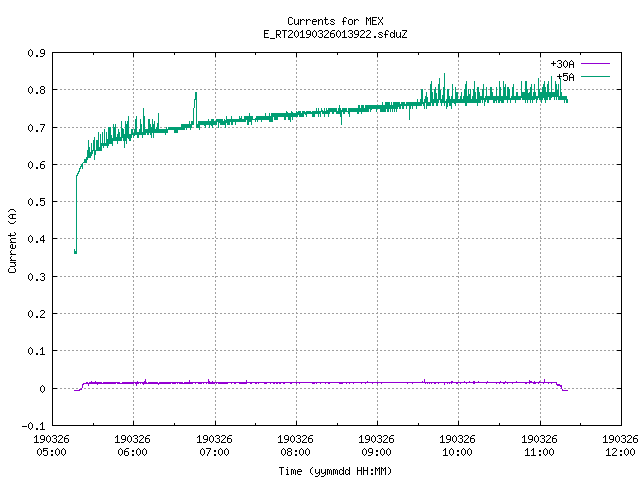This screenshot has width=640, height=480.
Task: Click the y-axis tick value 0.2
Action: tap(36, 314)
